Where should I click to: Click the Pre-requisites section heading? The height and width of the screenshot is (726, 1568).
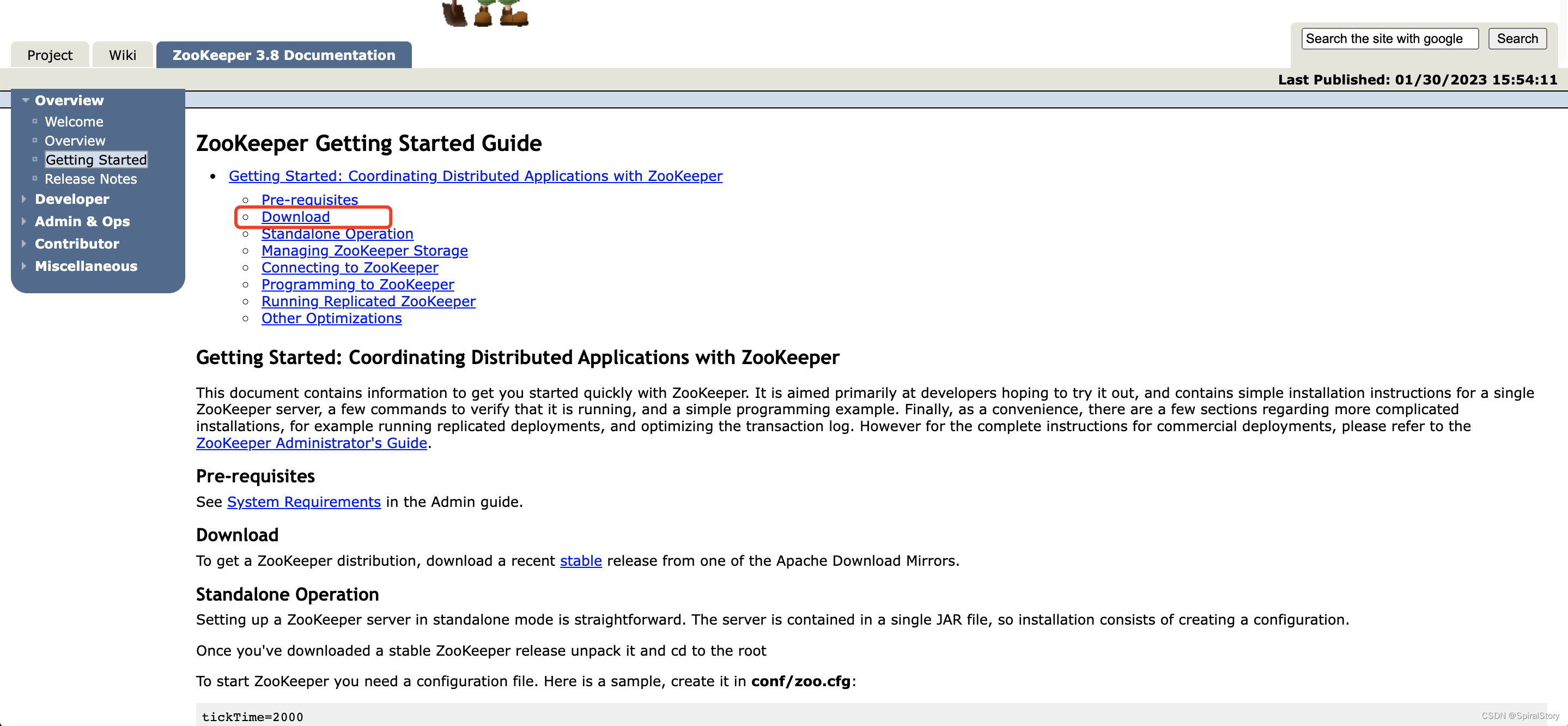(255, 476)
